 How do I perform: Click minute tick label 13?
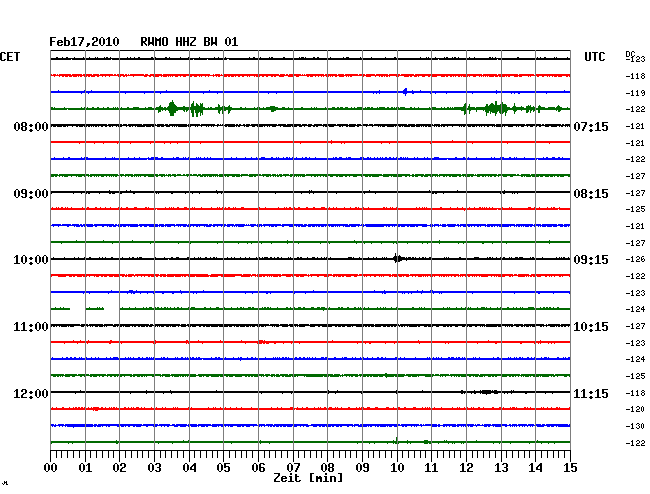point(501,468)
